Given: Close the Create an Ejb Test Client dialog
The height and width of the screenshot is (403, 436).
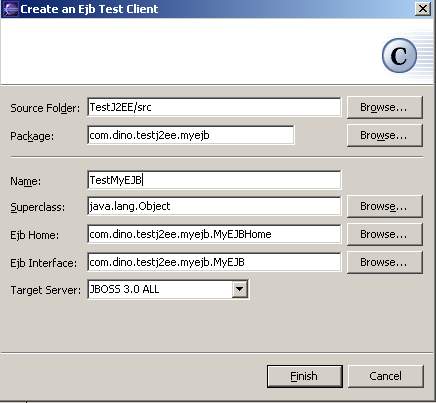Looking at the screenshot, I should pyautogui.click(x=423, y=9).
